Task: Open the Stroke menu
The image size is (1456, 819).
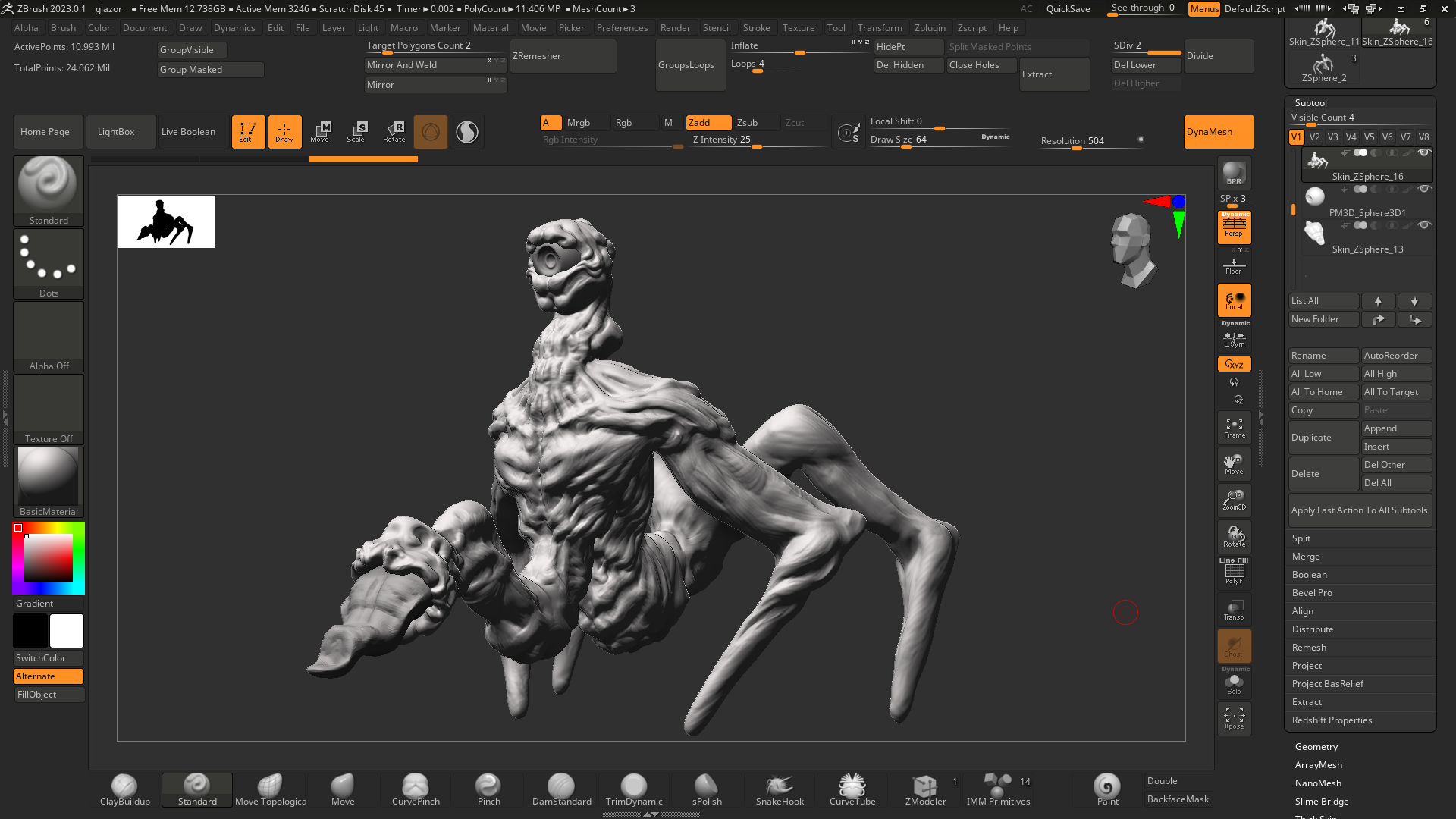Action: (756, 28)
